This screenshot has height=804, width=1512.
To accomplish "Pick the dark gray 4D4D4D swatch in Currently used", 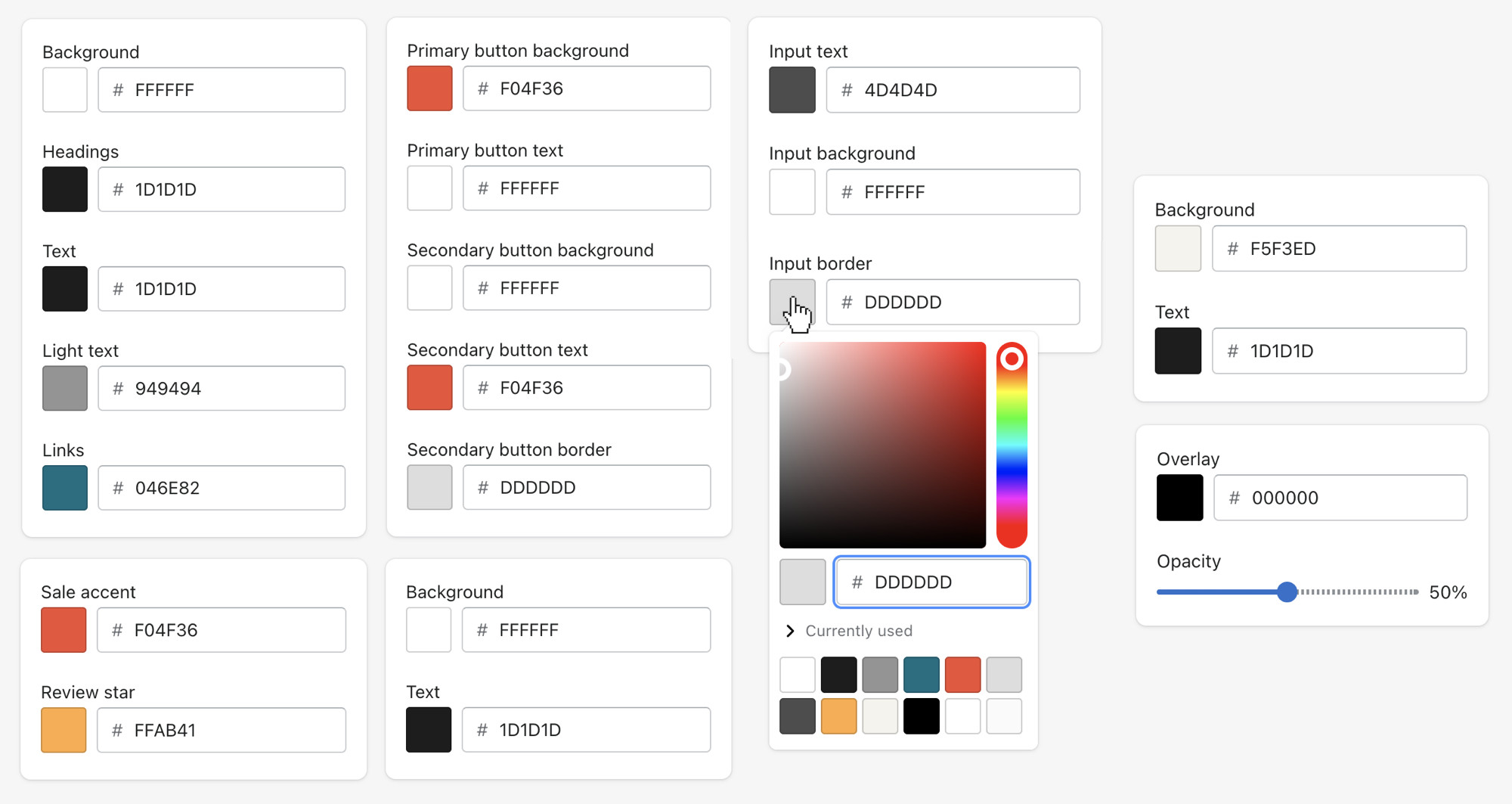I will [798, 716].
